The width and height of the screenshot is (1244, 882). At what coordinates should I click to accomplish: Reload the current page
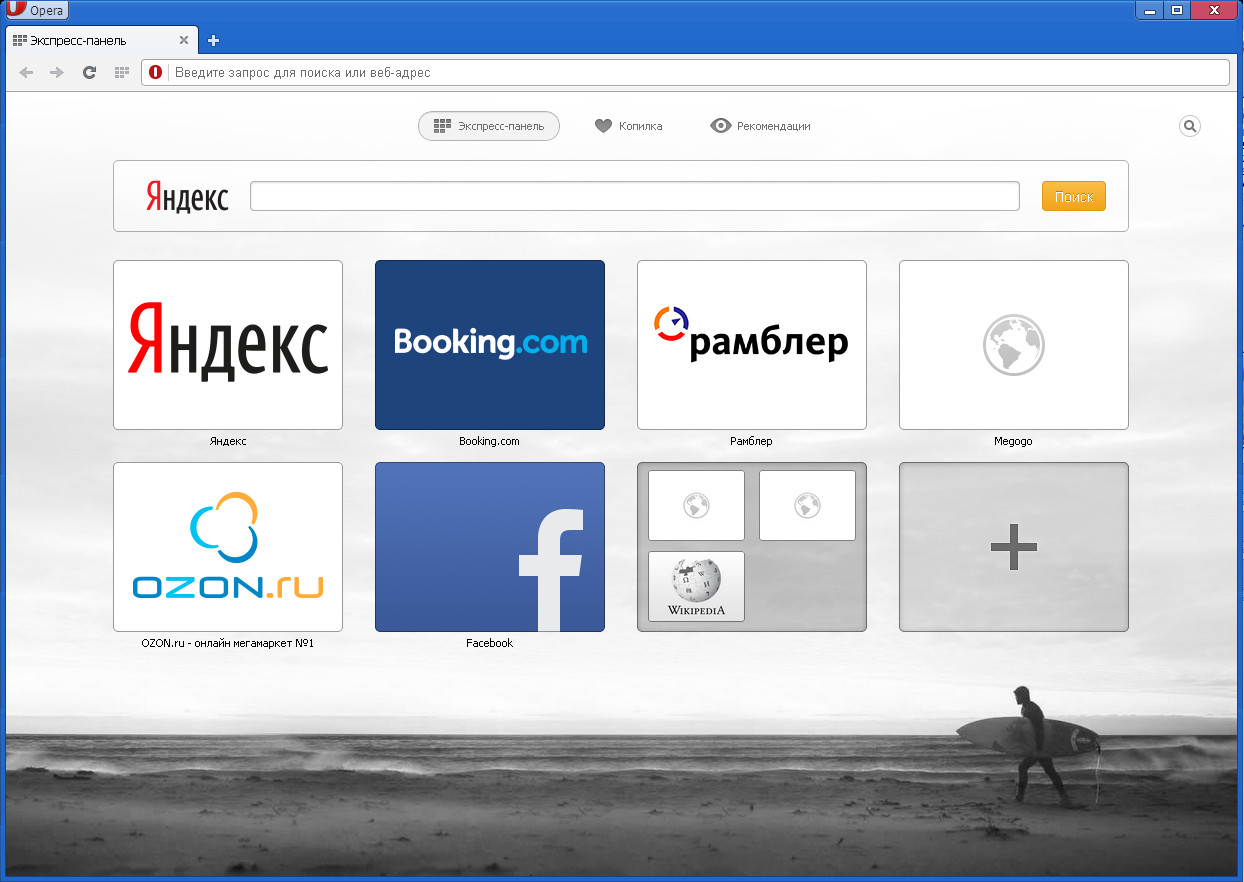pyautogui.click(x=89, y=72)
